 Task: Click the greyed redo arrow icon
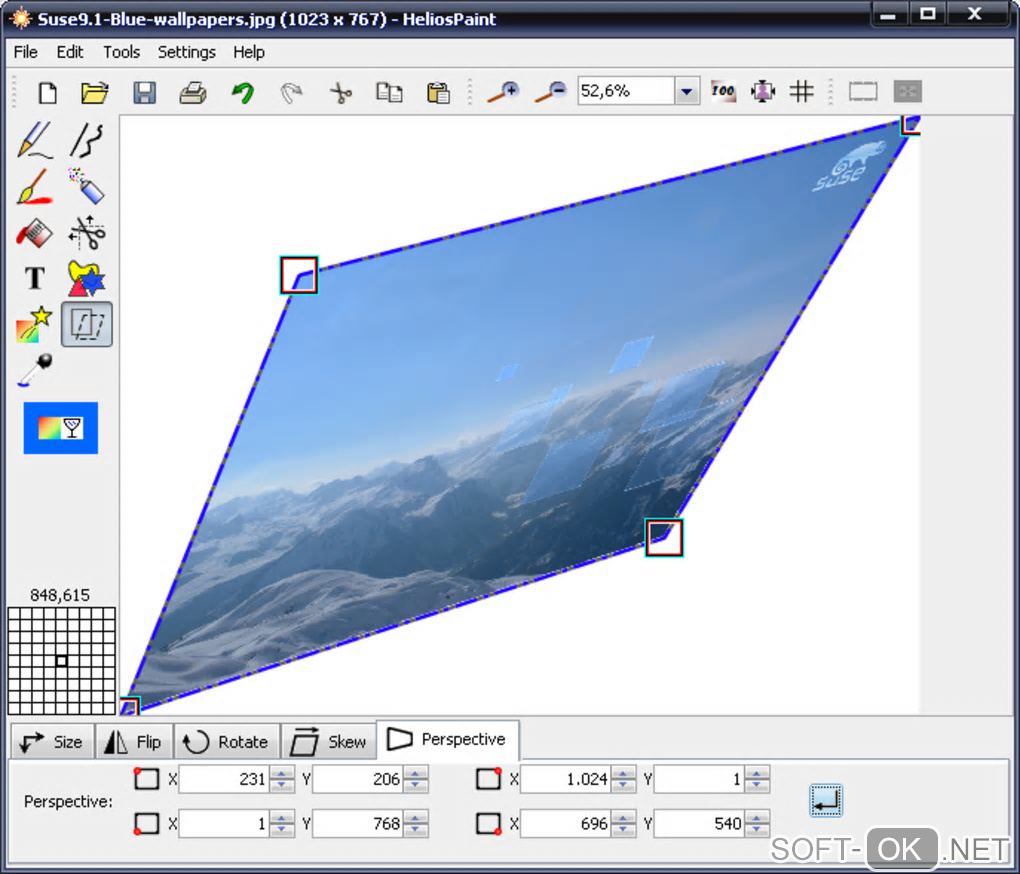point(291,92)
